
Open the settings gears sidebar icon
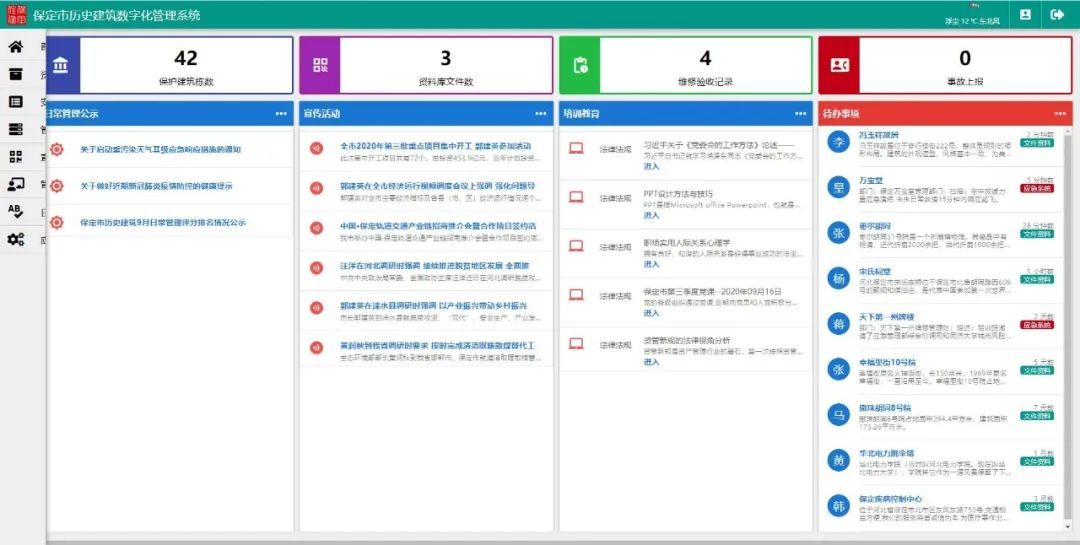[x=15, y=239]
